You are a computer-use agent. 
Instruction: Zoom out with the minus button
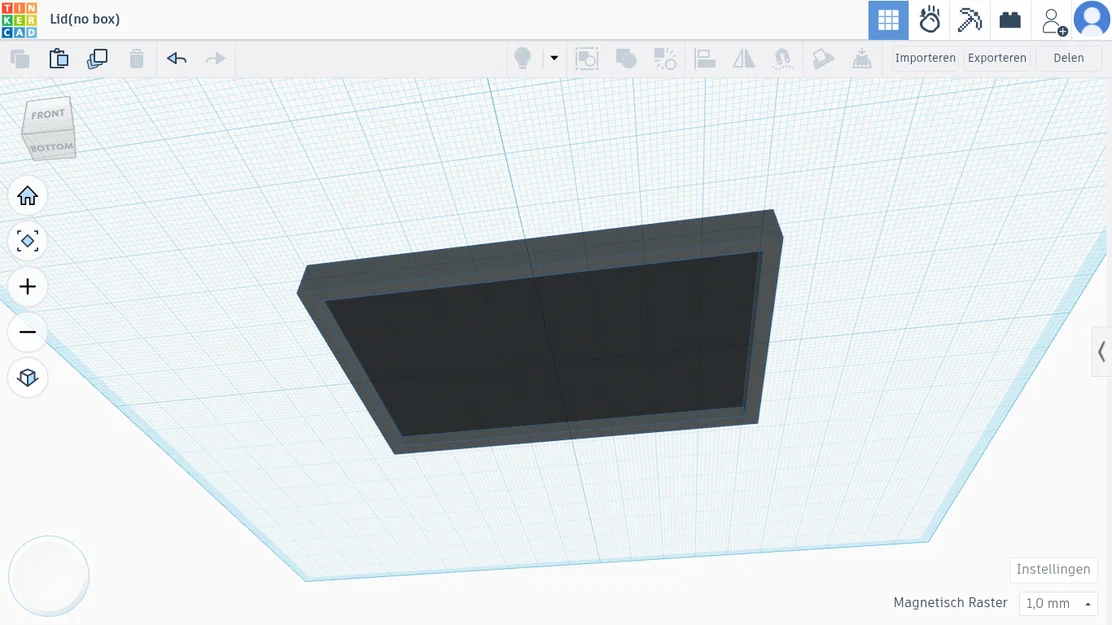point(28,332)
